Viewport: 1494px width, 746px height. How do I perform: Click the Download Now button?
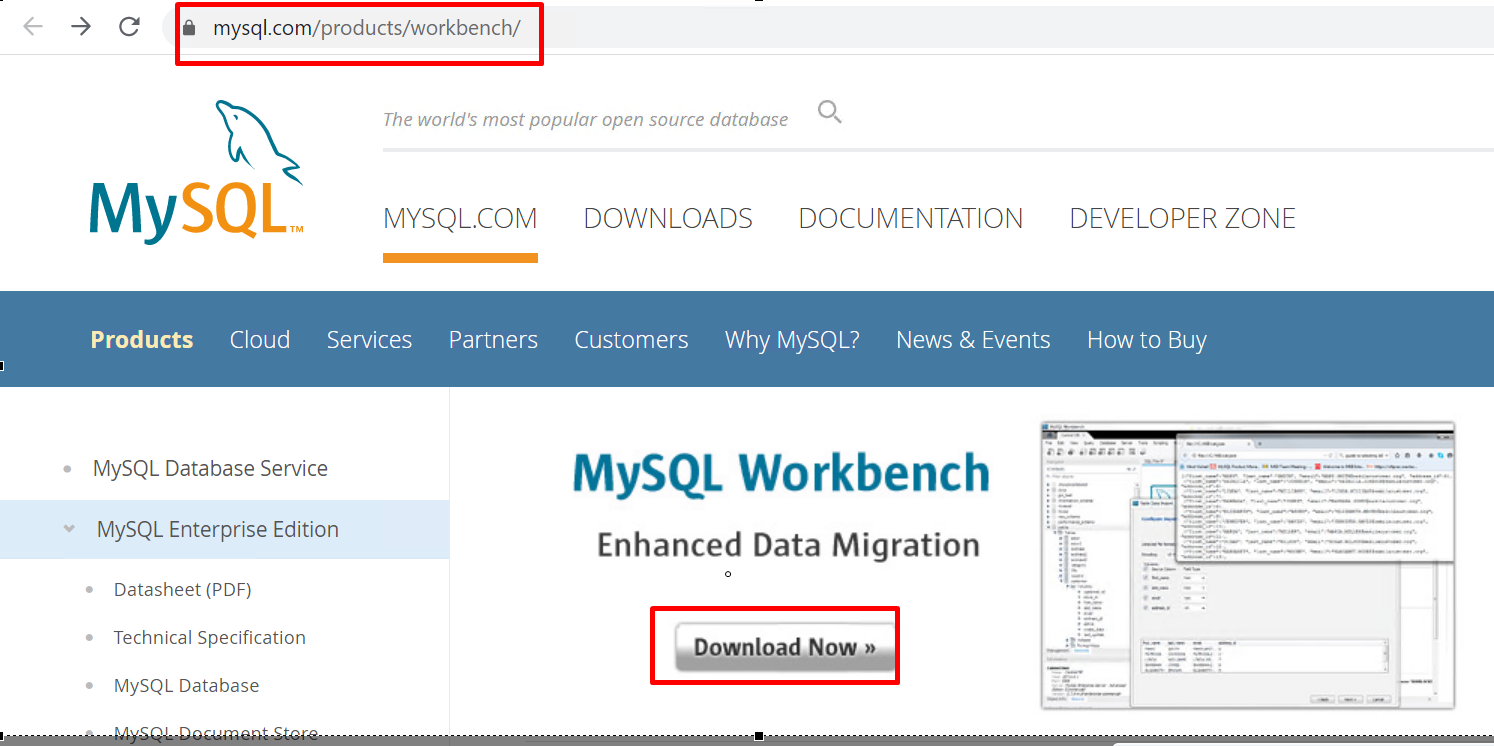pos(774,645)
